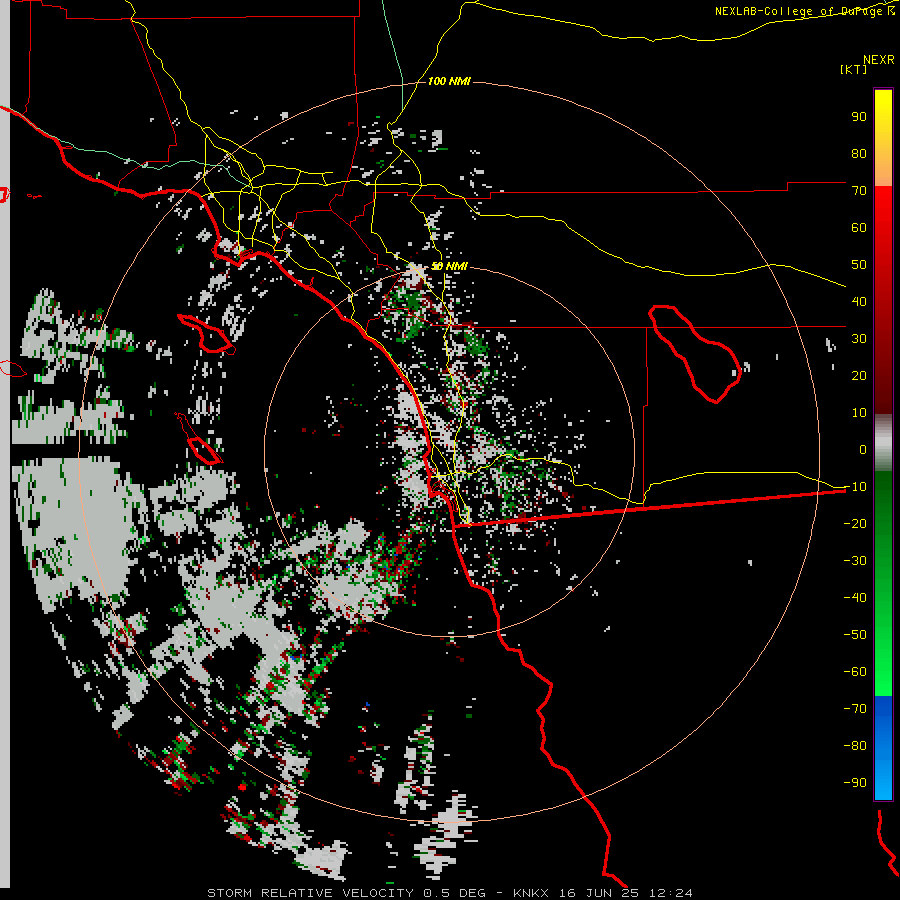Click the -20 value on velocity scale
Image resolution: width=900 pixels, height=900 pixels.
point(855,523)
